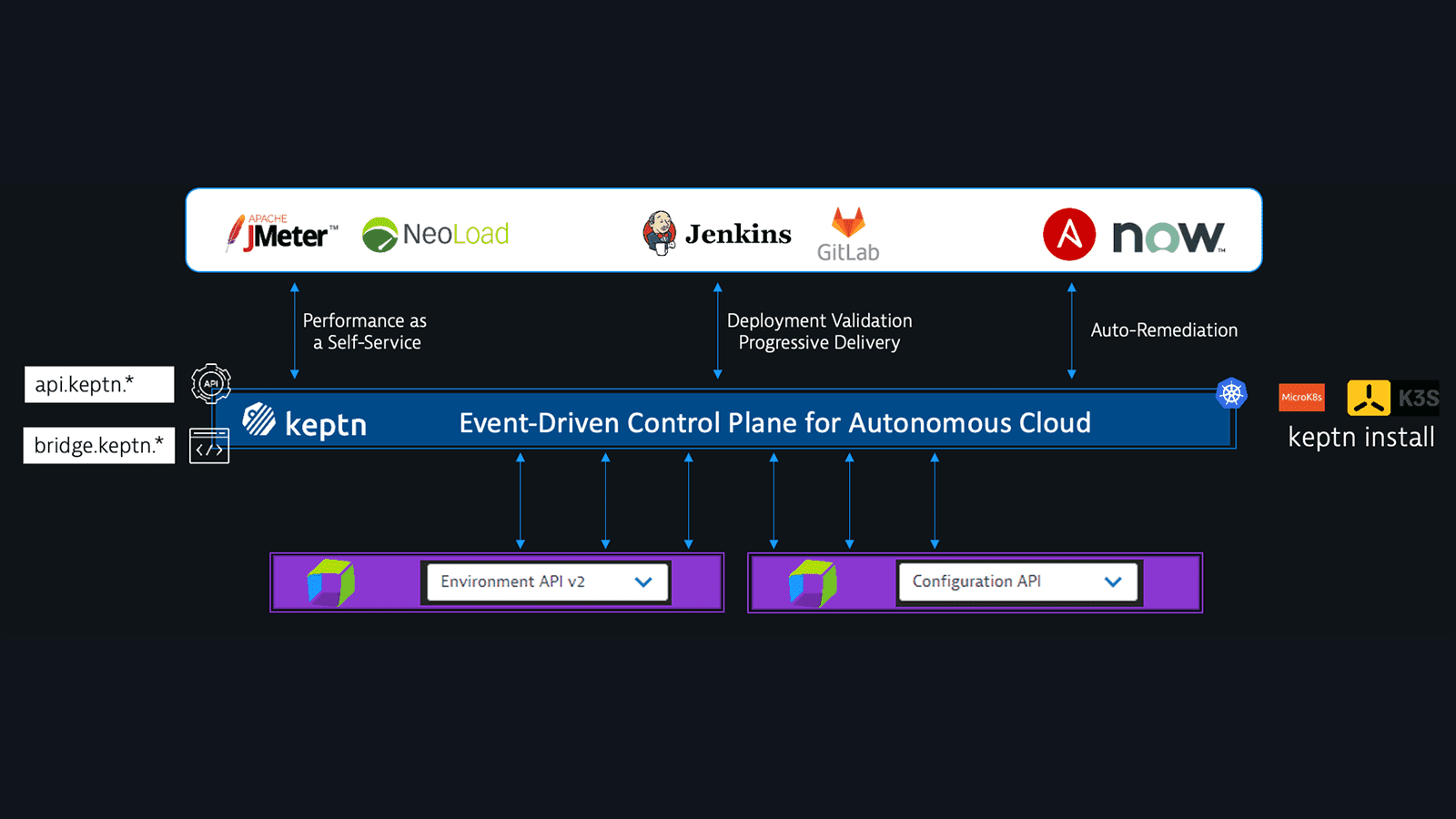1456x819 pixels.
Task: Click the red Ansible logo
Action: [x=1069, y=235]
